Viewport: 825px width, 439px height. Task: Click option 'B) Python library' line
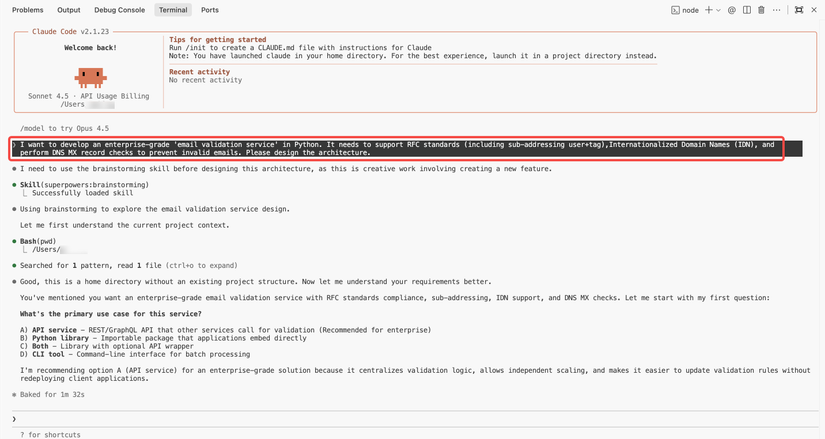click(x=163, y=338)
